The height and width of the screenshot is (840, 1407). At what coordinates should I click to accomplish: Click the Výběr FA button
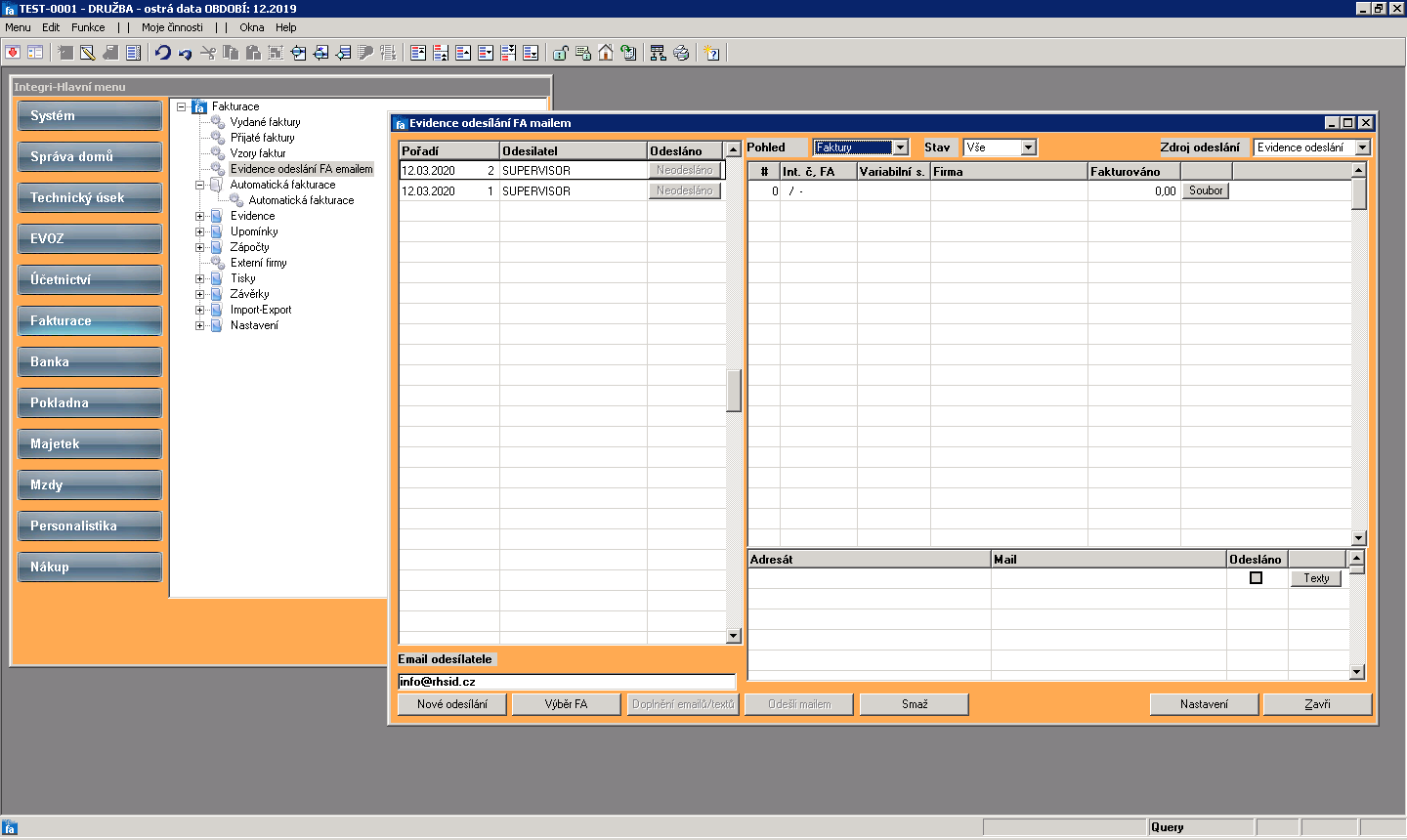tap(567, 704)
